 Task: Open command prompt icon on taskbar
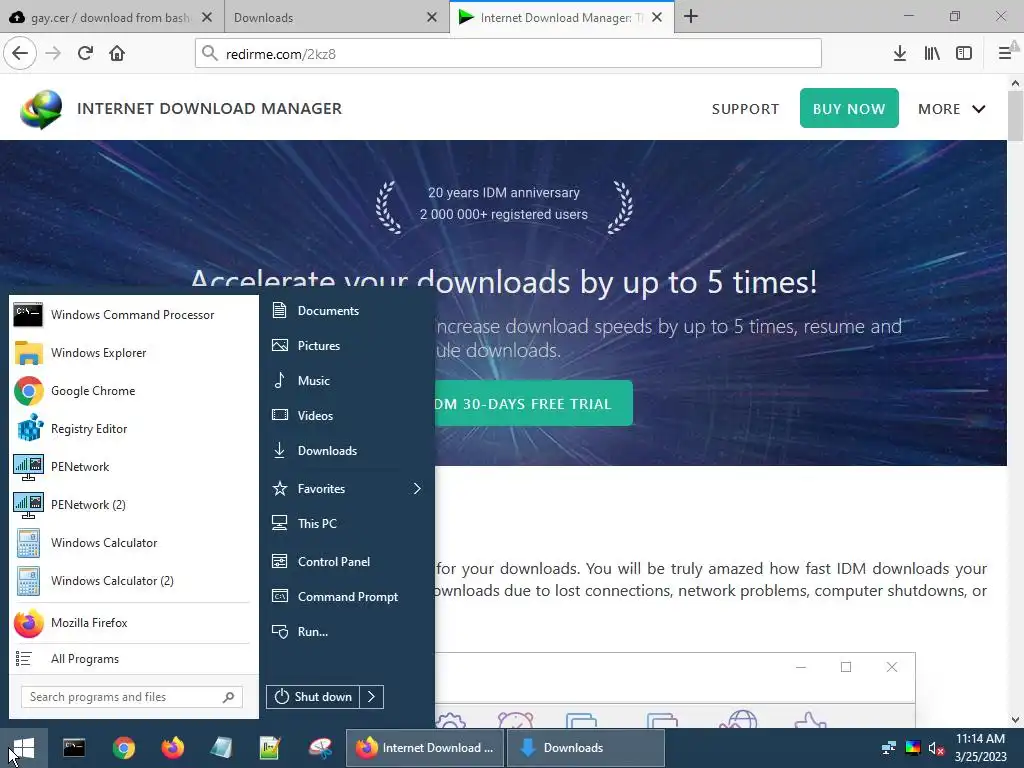(74, 748)
